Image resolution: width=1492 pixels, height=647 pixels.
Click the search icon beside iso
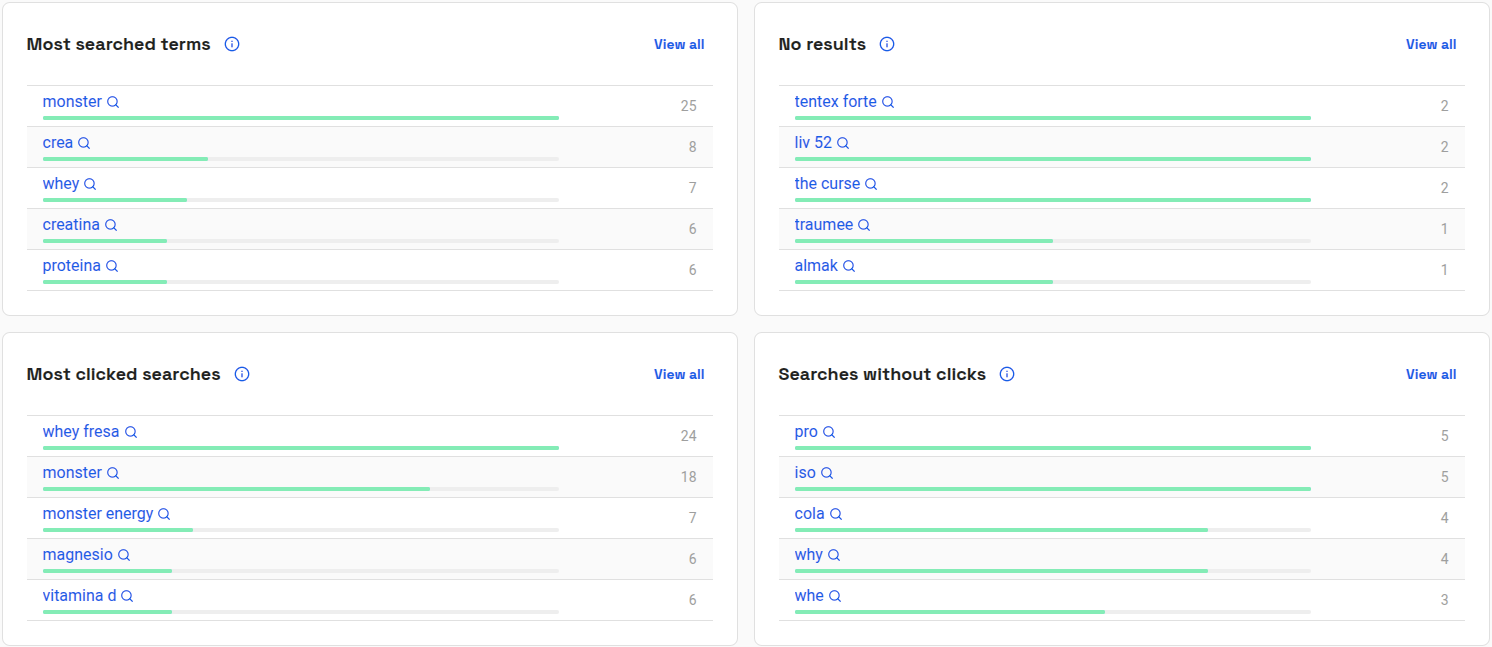click(x=827, y=473)
